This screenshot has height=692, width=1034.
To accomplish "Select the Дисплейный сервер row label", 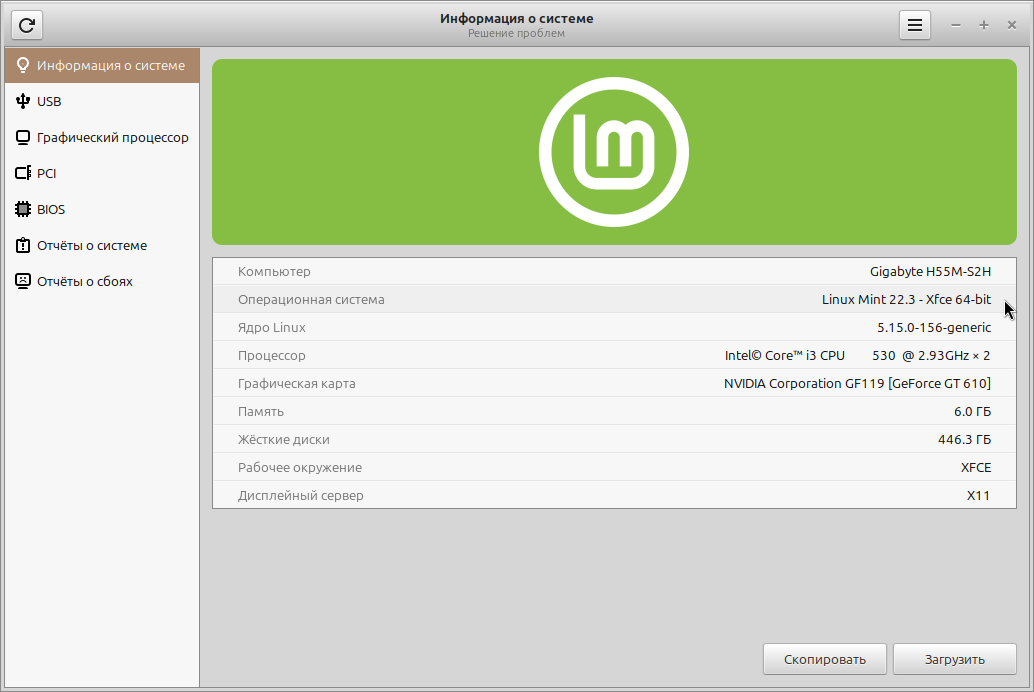I will pos(300,495).
